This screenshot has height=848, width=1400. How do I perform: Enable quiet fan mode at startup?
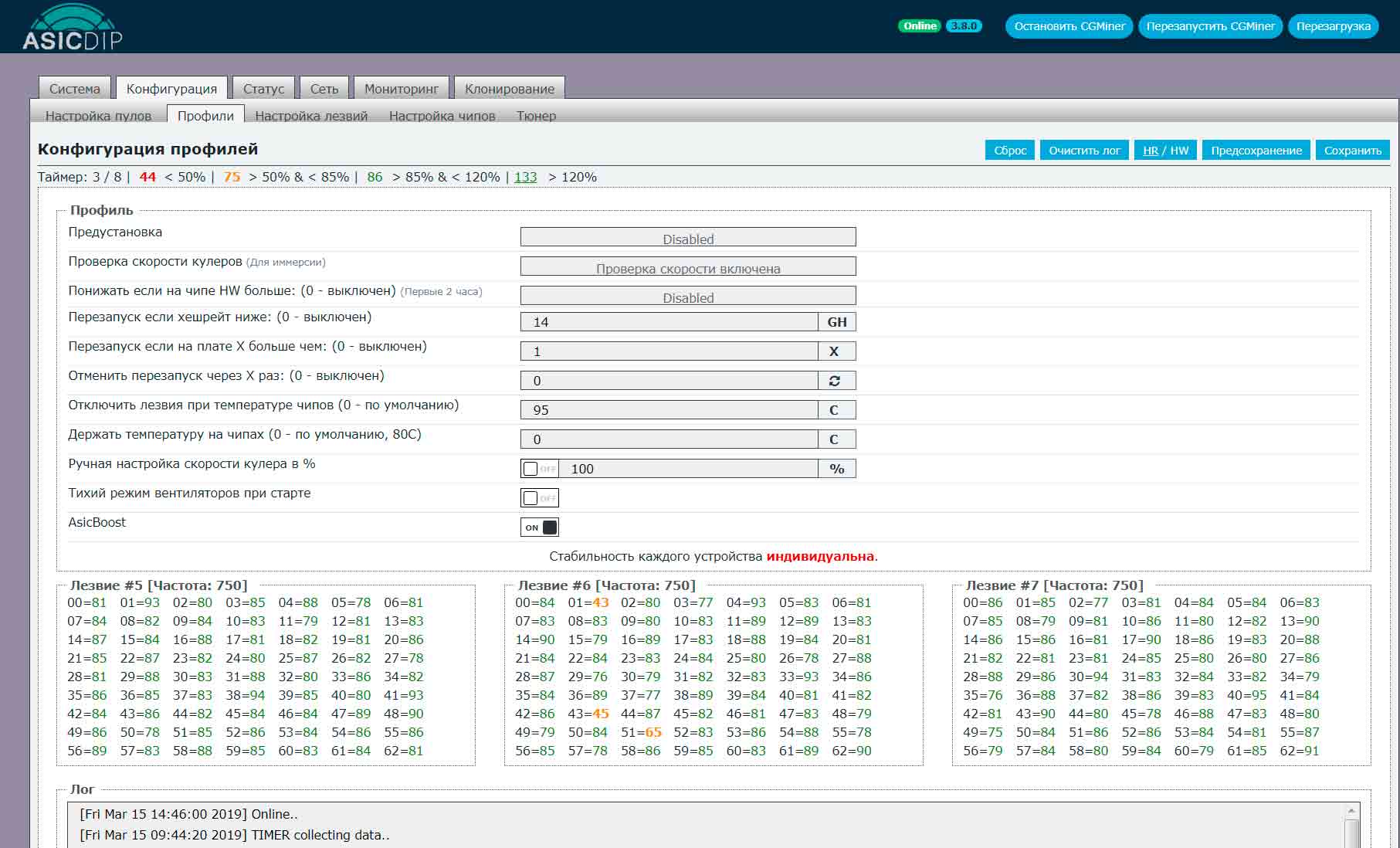539,498
